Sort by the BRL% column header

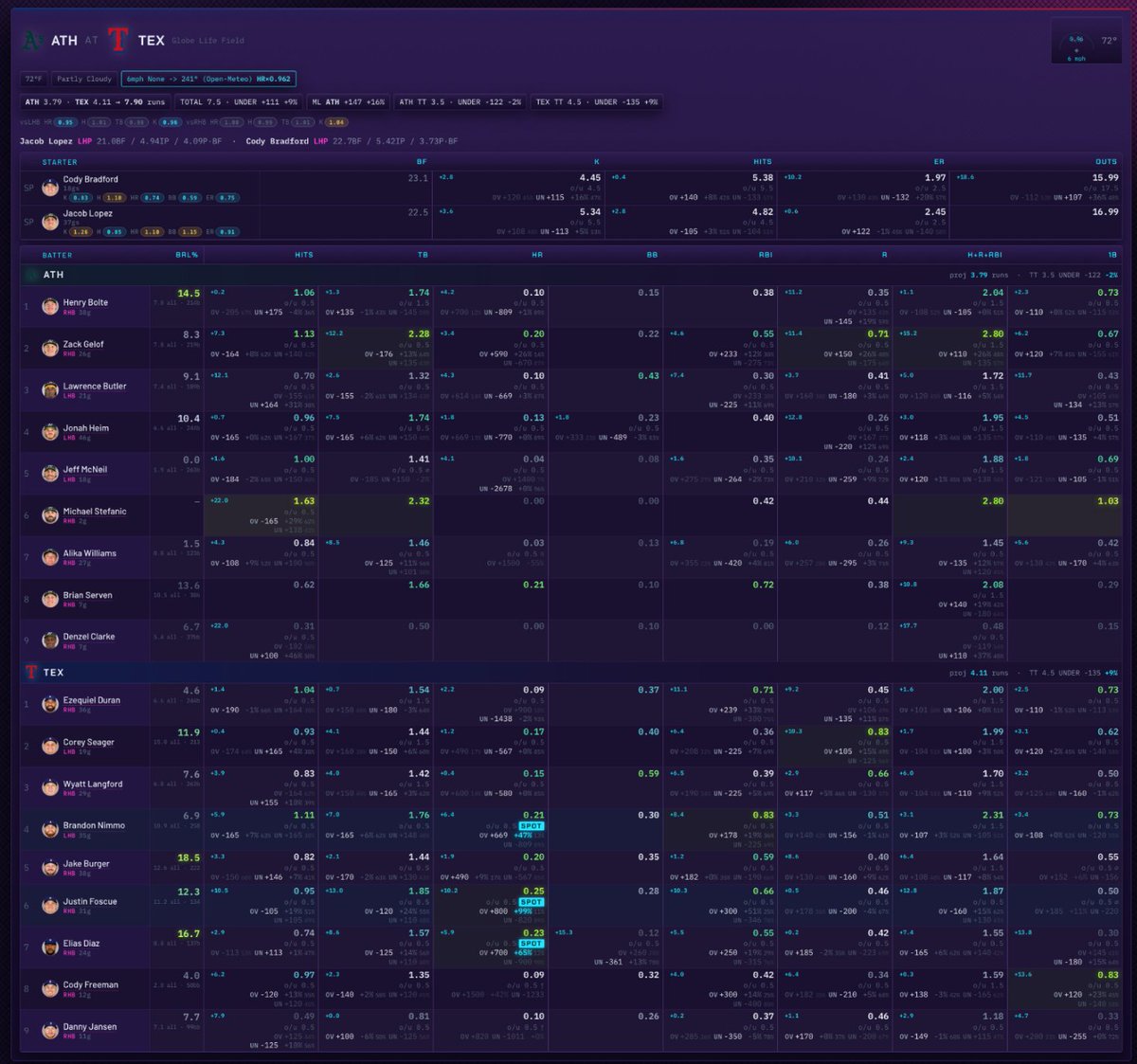point(186,255)
